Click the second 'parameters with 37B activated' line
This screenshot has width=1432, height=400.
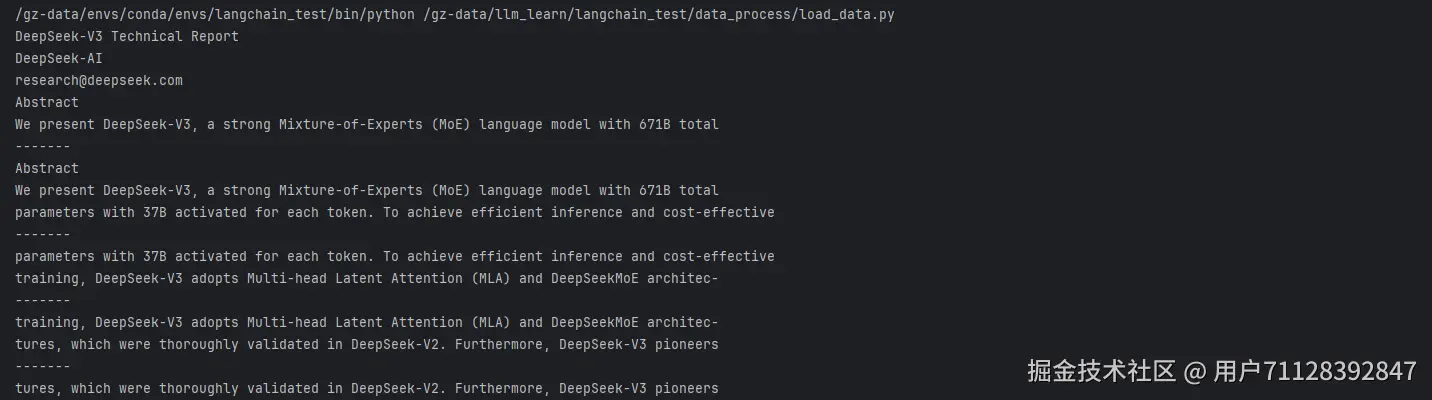click(x=394, y=257)
